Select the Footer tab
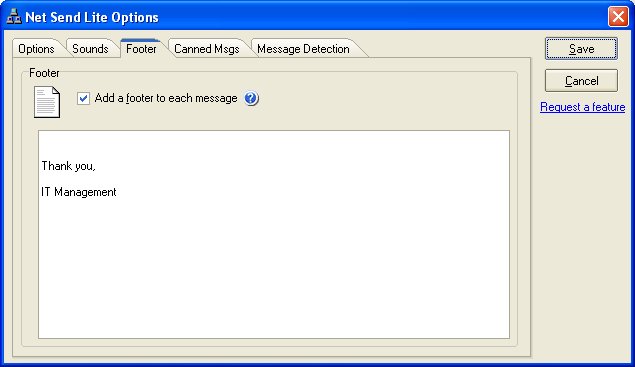 point(141,49)
